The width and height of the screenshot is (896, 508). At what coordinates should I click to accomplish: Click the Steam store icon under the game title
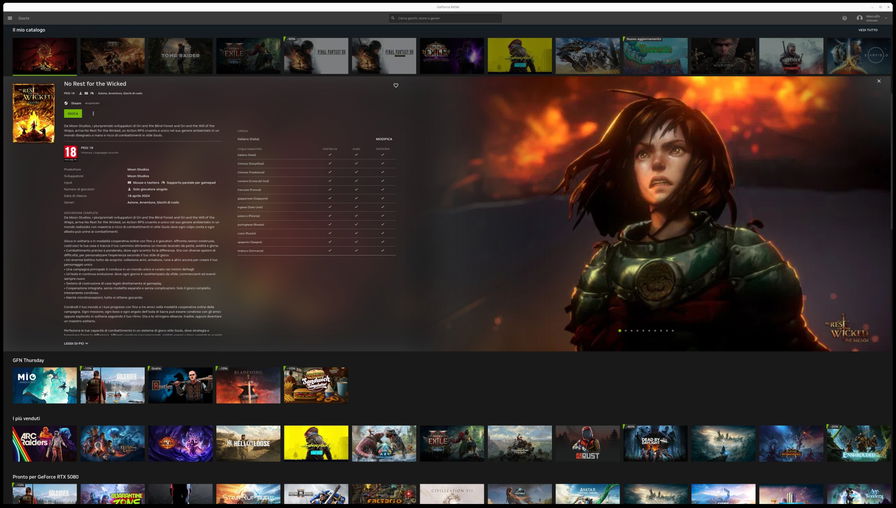pos(67,103)
